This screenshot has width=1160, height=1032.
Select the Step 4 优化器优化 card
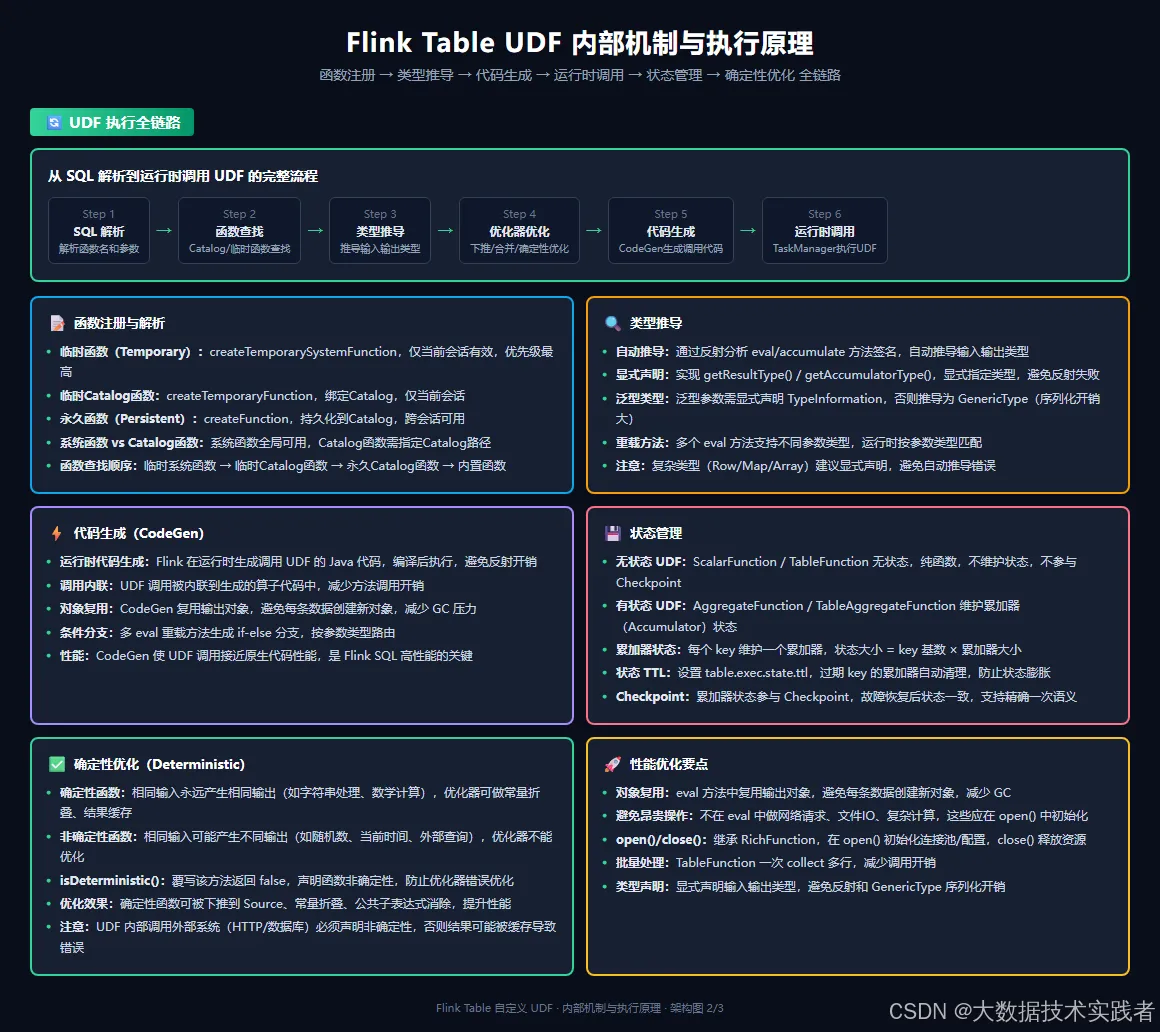click(x=519, y=230)
